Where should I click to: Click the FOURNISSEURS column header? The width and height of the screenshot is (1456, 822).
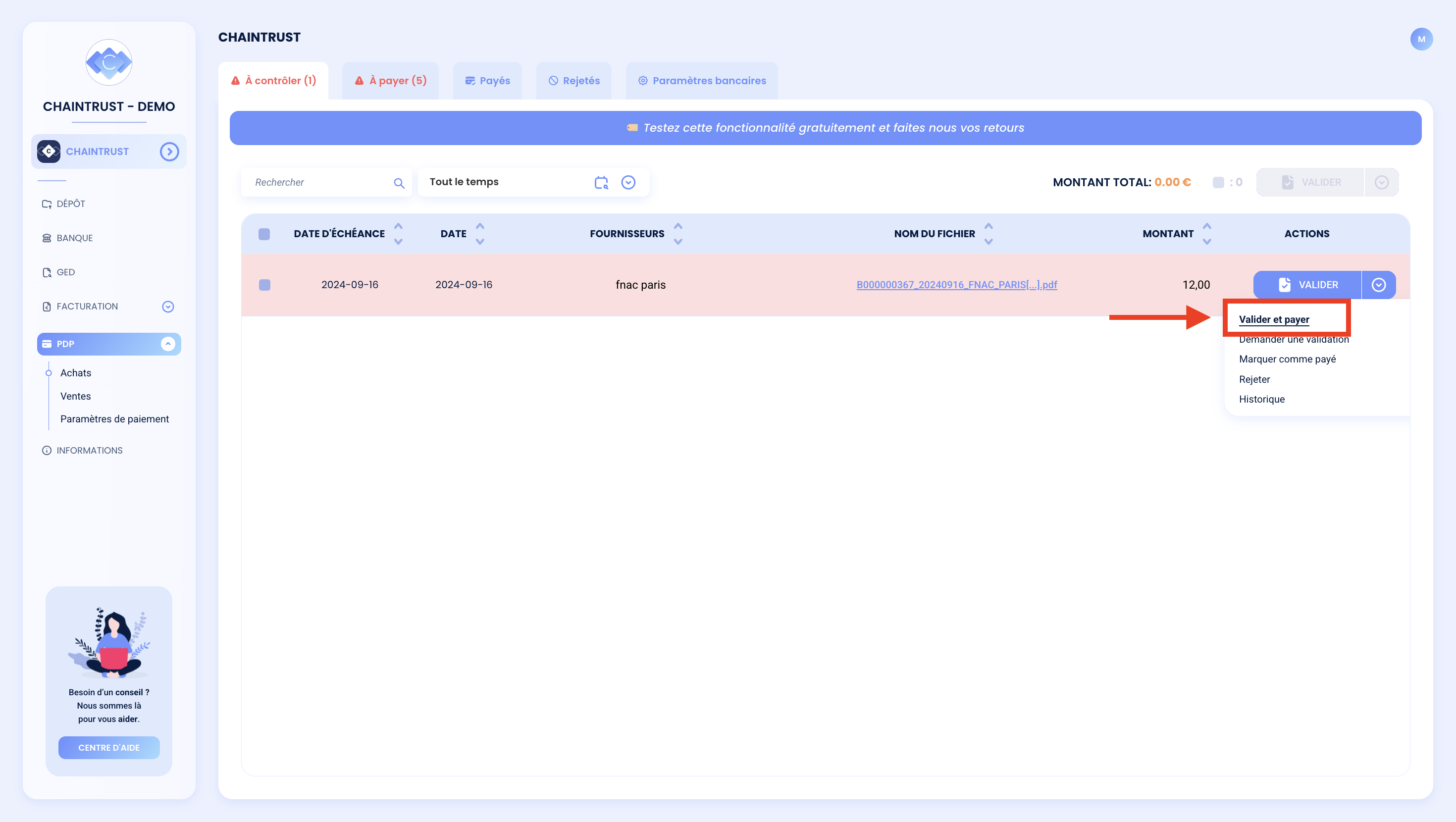tap(627, 234)
